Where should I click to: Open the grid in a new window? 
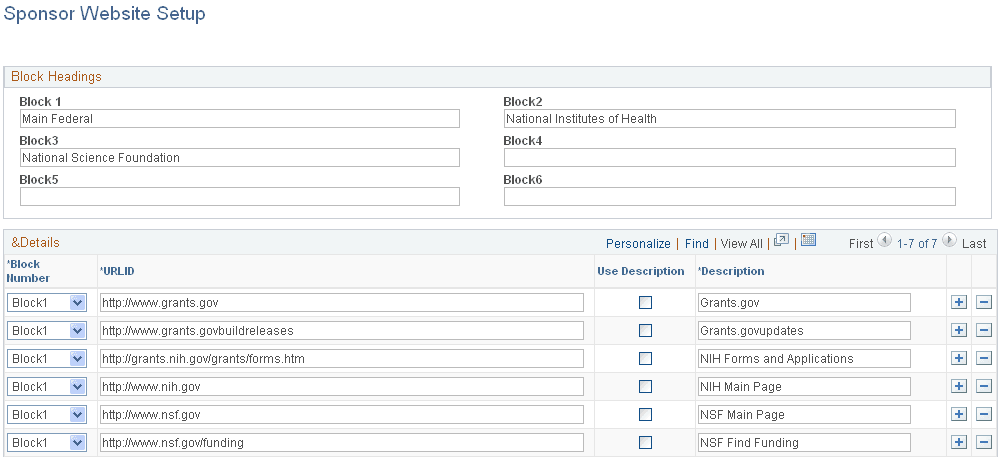point(782,241)
